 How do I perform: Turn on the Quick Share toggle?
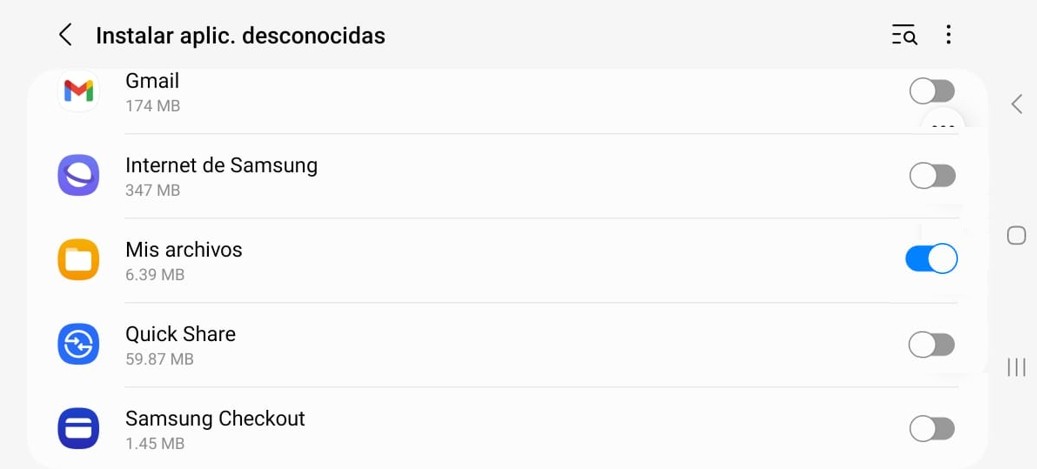(x=931, y=345)
